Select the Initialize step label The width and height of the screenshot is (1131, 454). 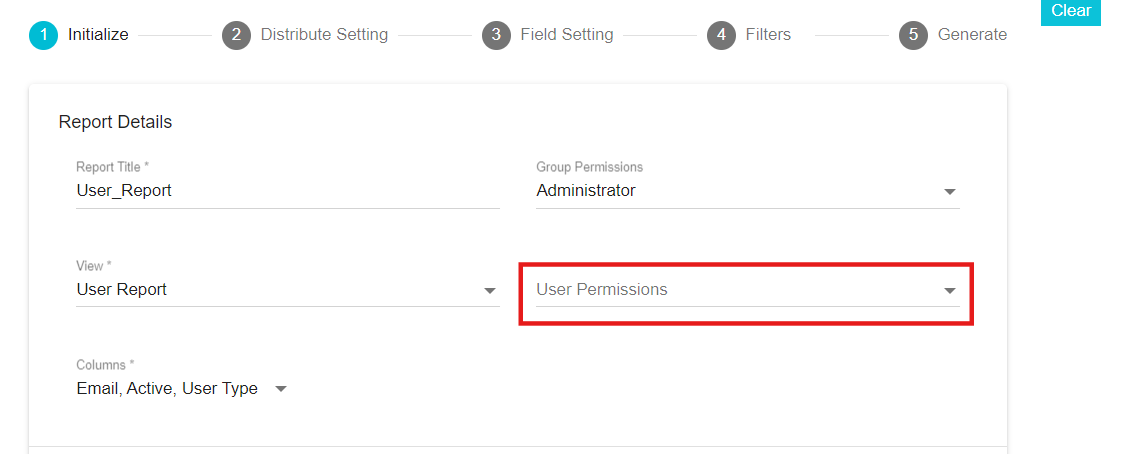coord(98,35)
